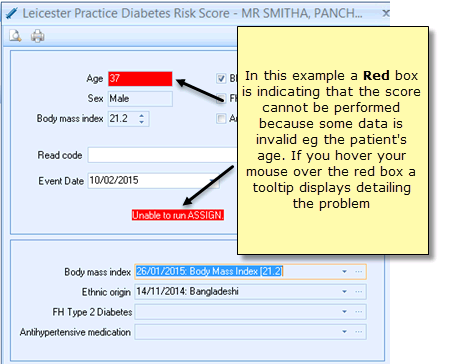Increase Body mass index with up stepper
The image size is (452, 364).
142,116
